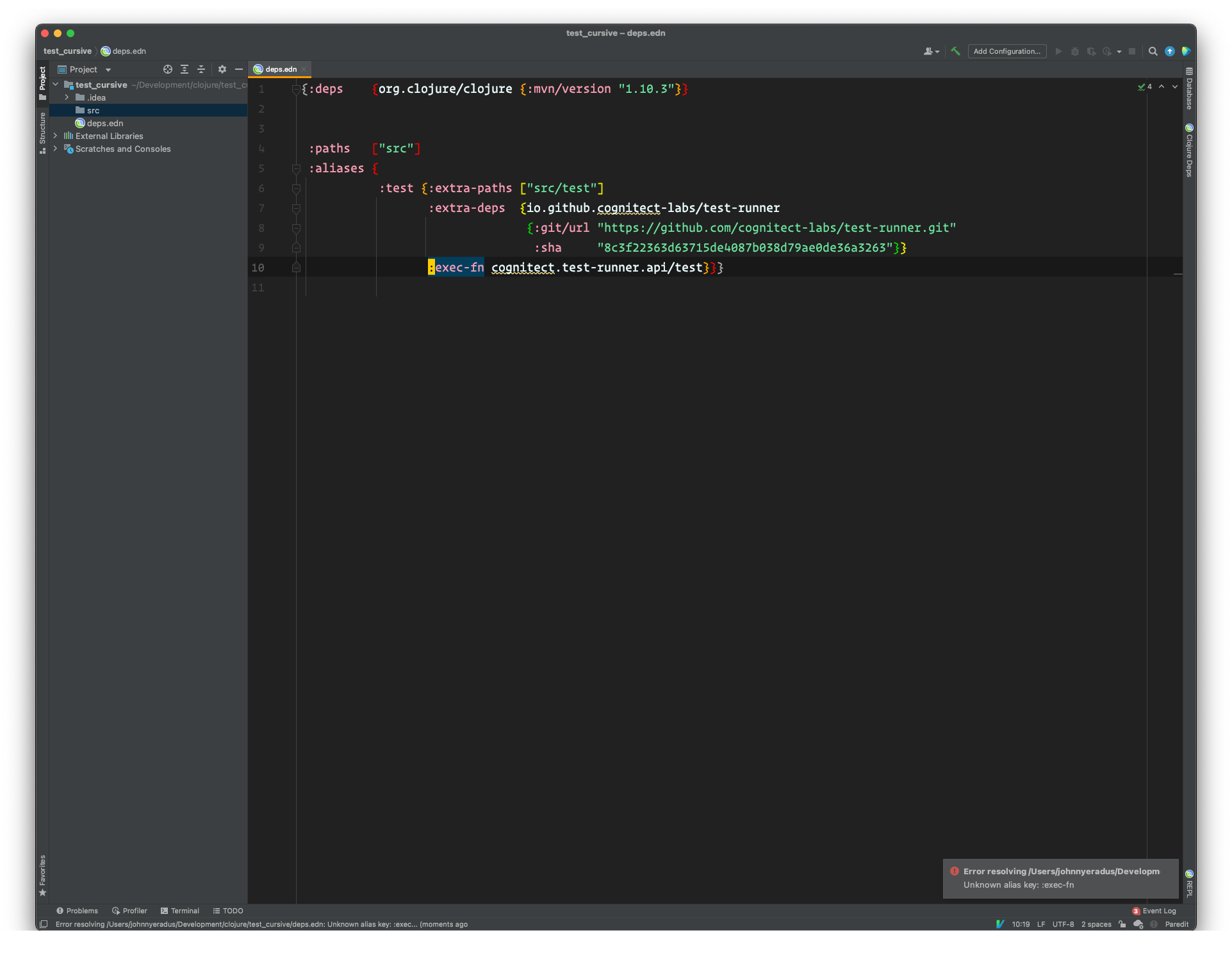Open Settings gear in Project panel
The width and height of the screenshot is (1232, 978).
click(x=222, y=69)
